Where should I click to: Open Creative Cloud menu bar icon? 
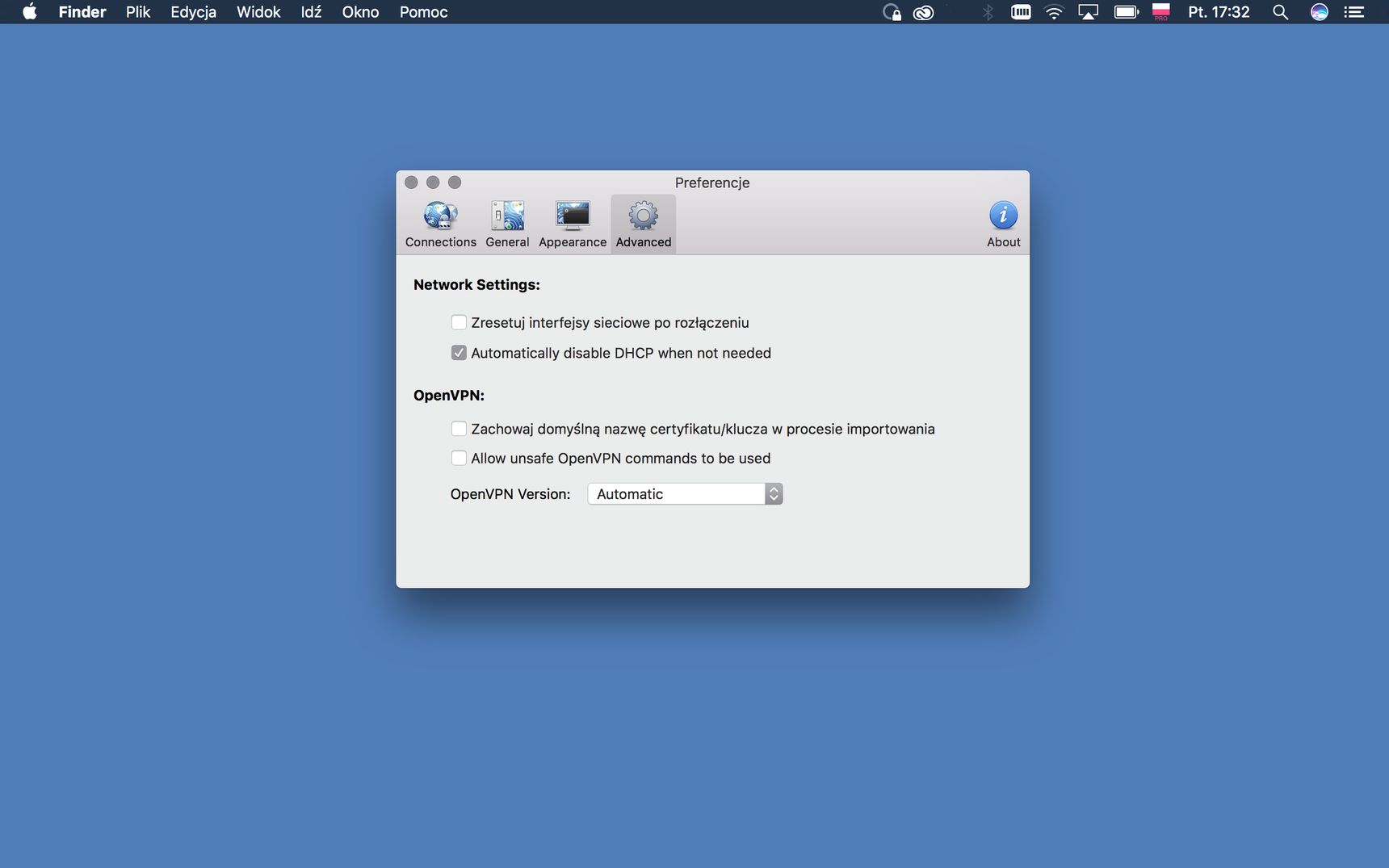pyautogui.click(x=923, y=12)
